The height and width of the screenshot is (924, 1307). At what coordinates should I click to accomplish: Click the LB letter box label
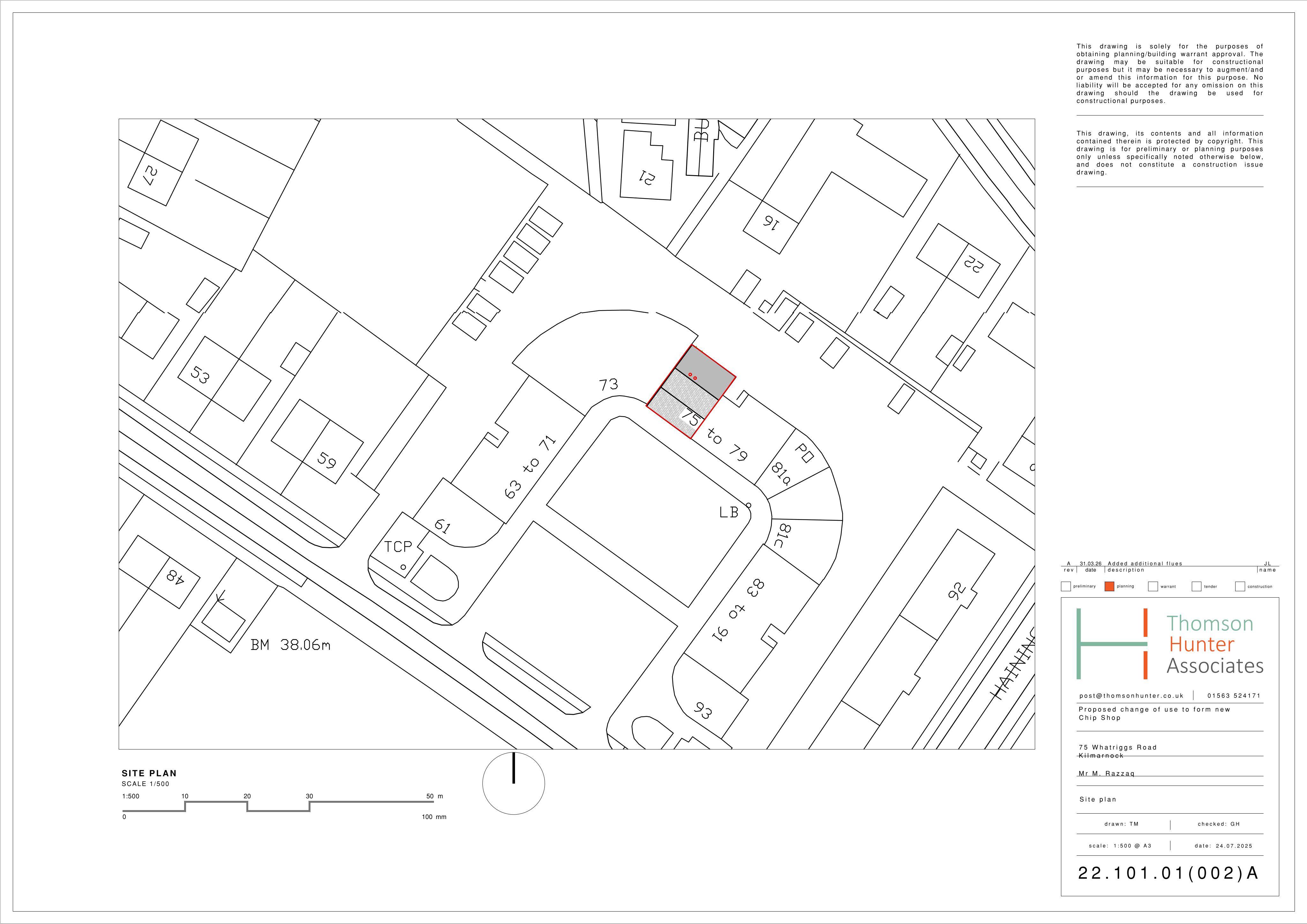(x=728, y=512)
